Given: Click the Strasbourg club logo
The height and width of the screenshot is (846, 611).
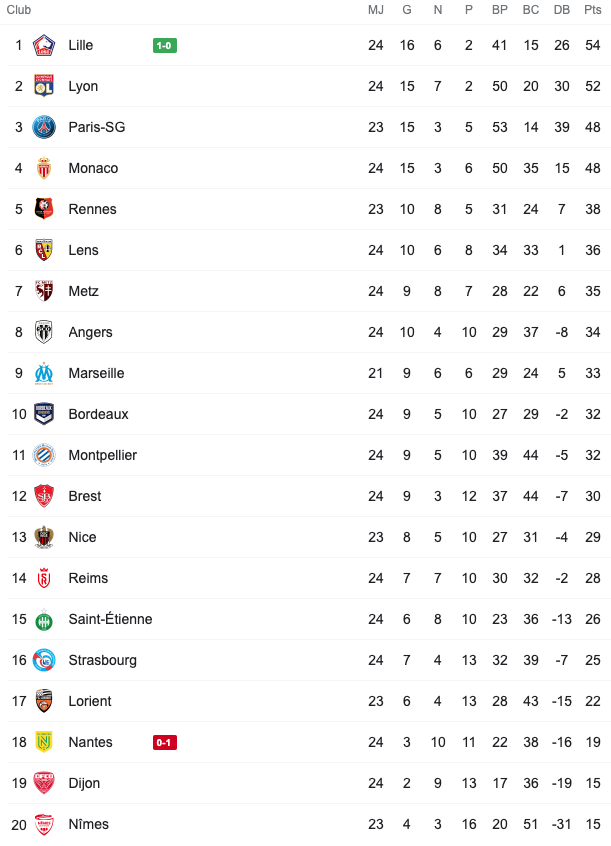Looking at the screenshot, I should [44, 660].
